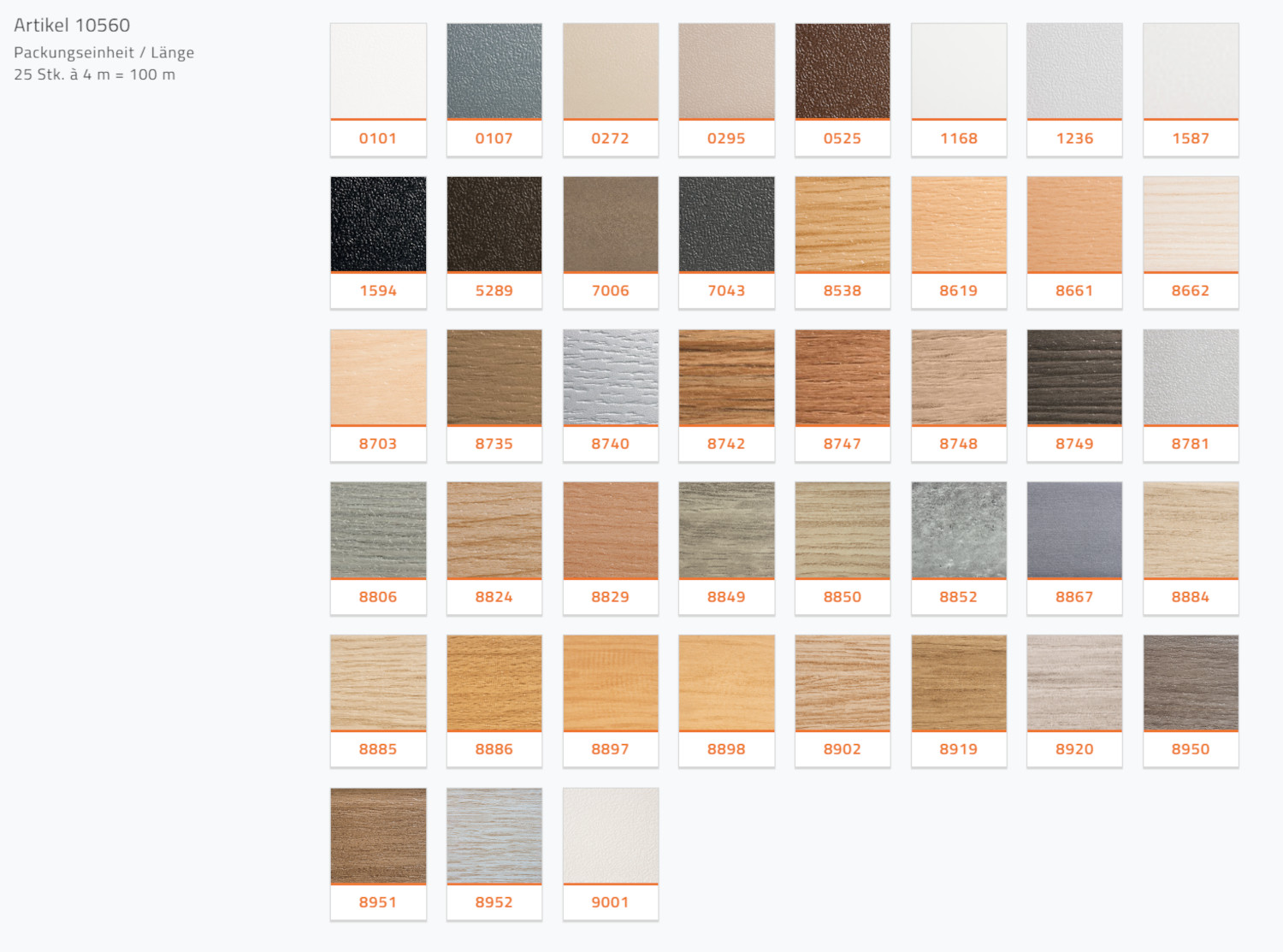Select black textured swatch 1594
The height and width of the screenshot is (952, 1283).
(378, 224)
